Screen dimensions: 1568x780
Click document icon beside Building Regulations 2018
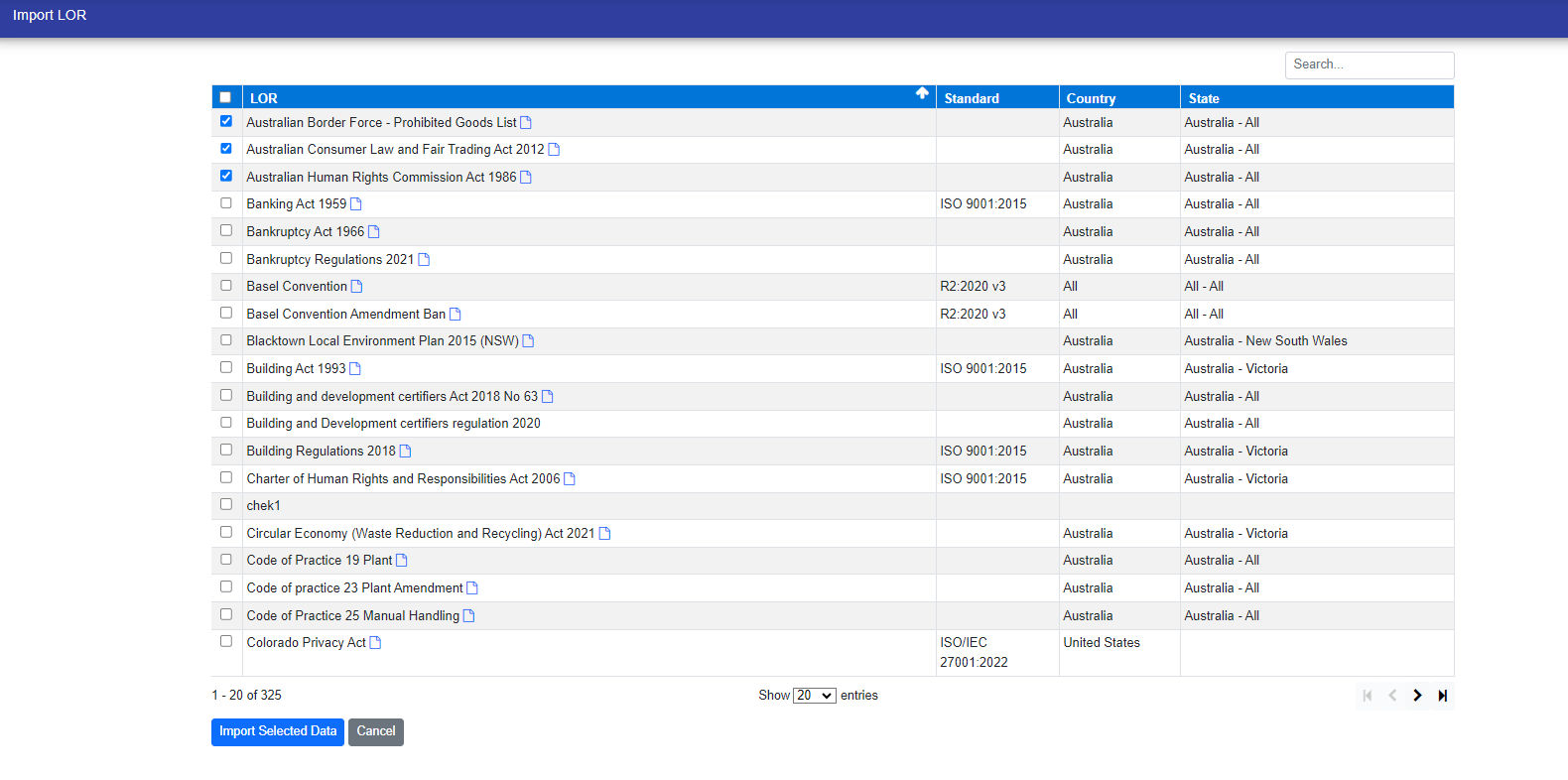tap(405, 452)
